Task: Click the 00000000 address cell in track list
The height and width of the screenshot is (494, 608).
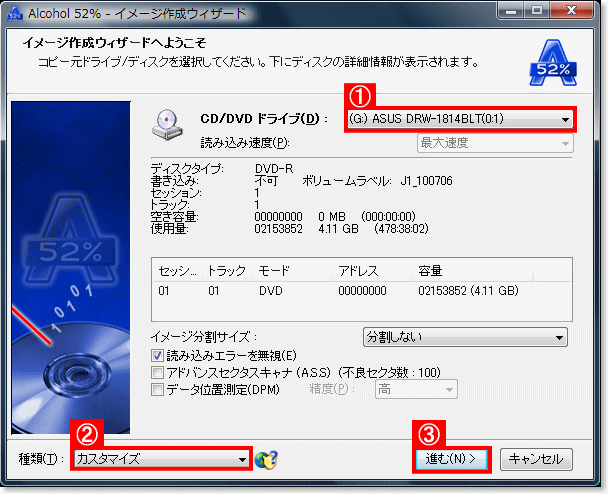Action: 362,291
